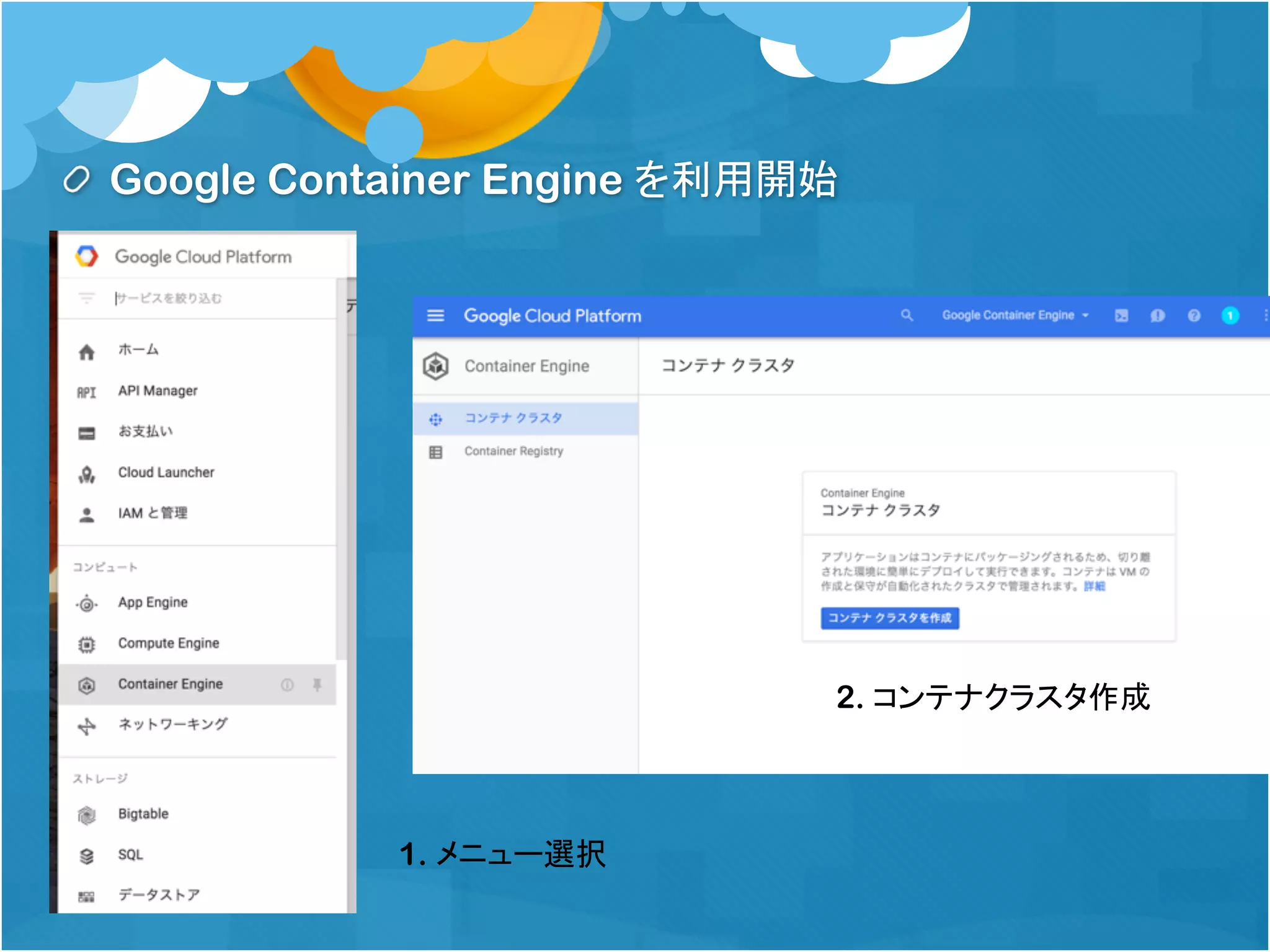Image resolution: width=1270 pixels, height=952 pixels.
Task: Open the hamburger menu in the blue header
Action: [436, 315]
